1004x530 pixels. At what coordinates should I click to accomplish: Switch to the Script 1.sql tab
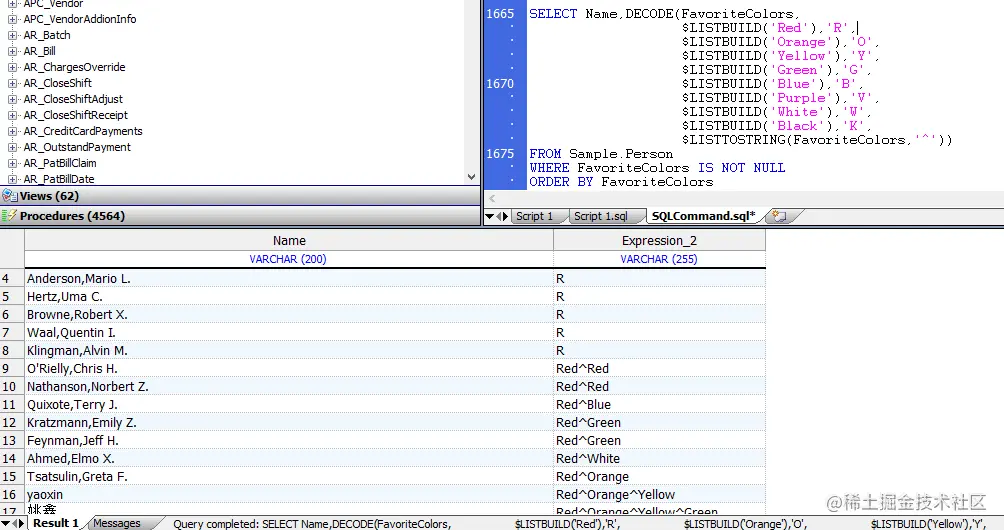click(601, 216)
